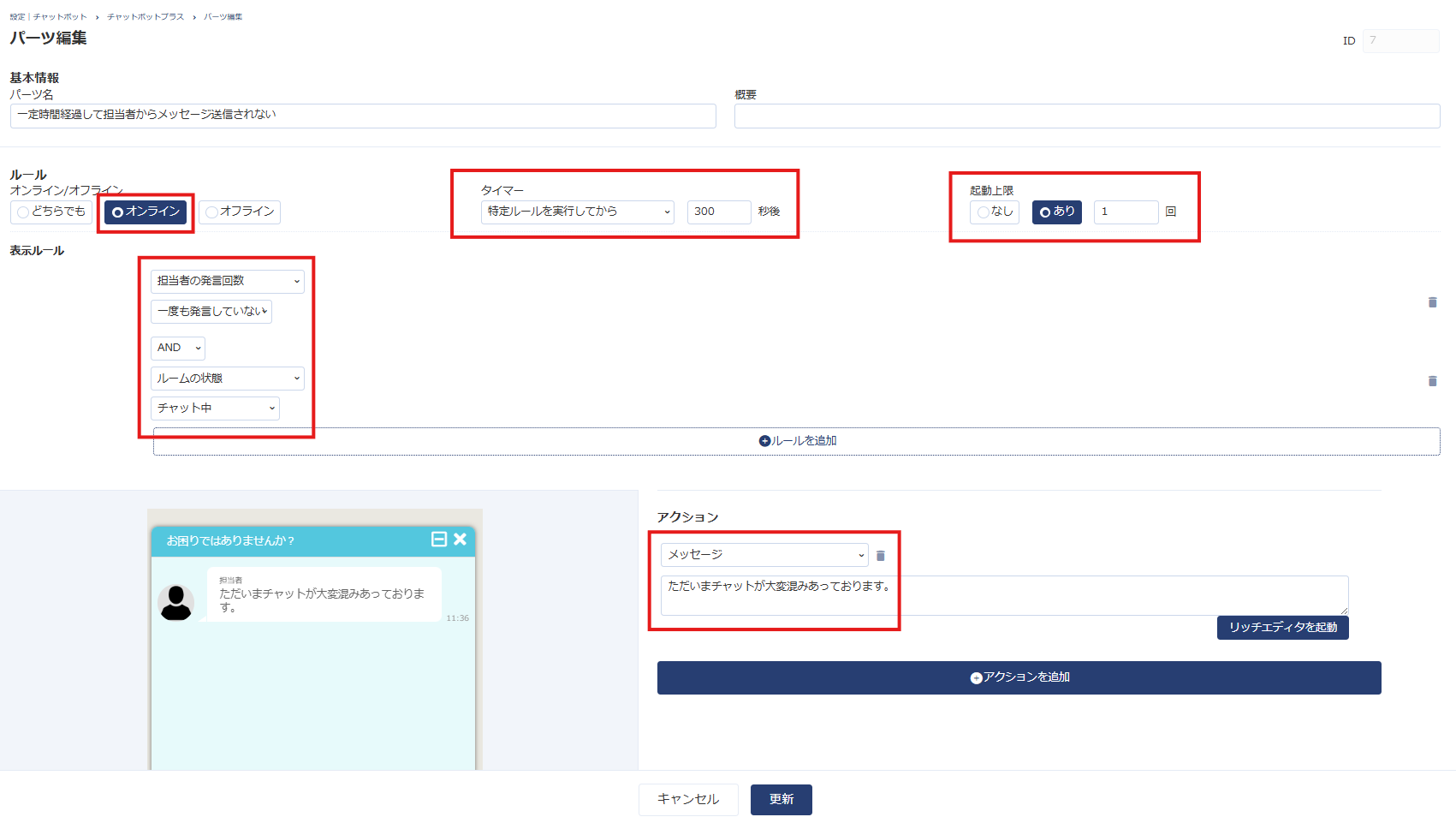Select the オフライン radio option
Viewport: 1456px width, 823px height.
pyautogui.click(x=240, y=212)
